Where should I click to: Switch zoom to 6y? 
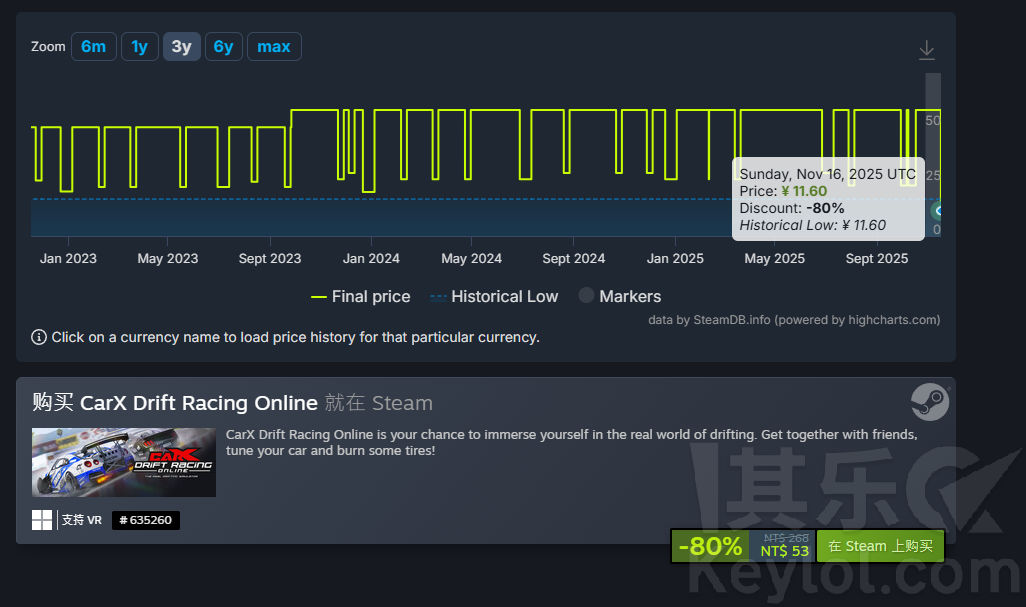pyautogui.click(x=223, y=46)
